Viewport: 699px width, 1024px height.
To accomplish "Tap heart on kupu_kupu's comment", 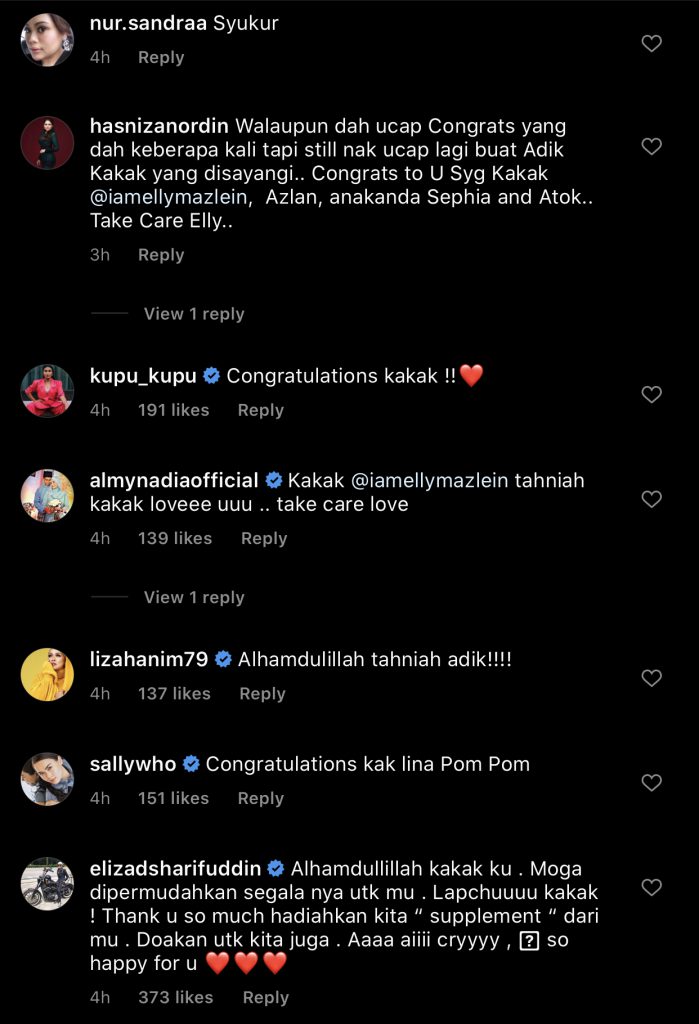I will coord(651,395).
